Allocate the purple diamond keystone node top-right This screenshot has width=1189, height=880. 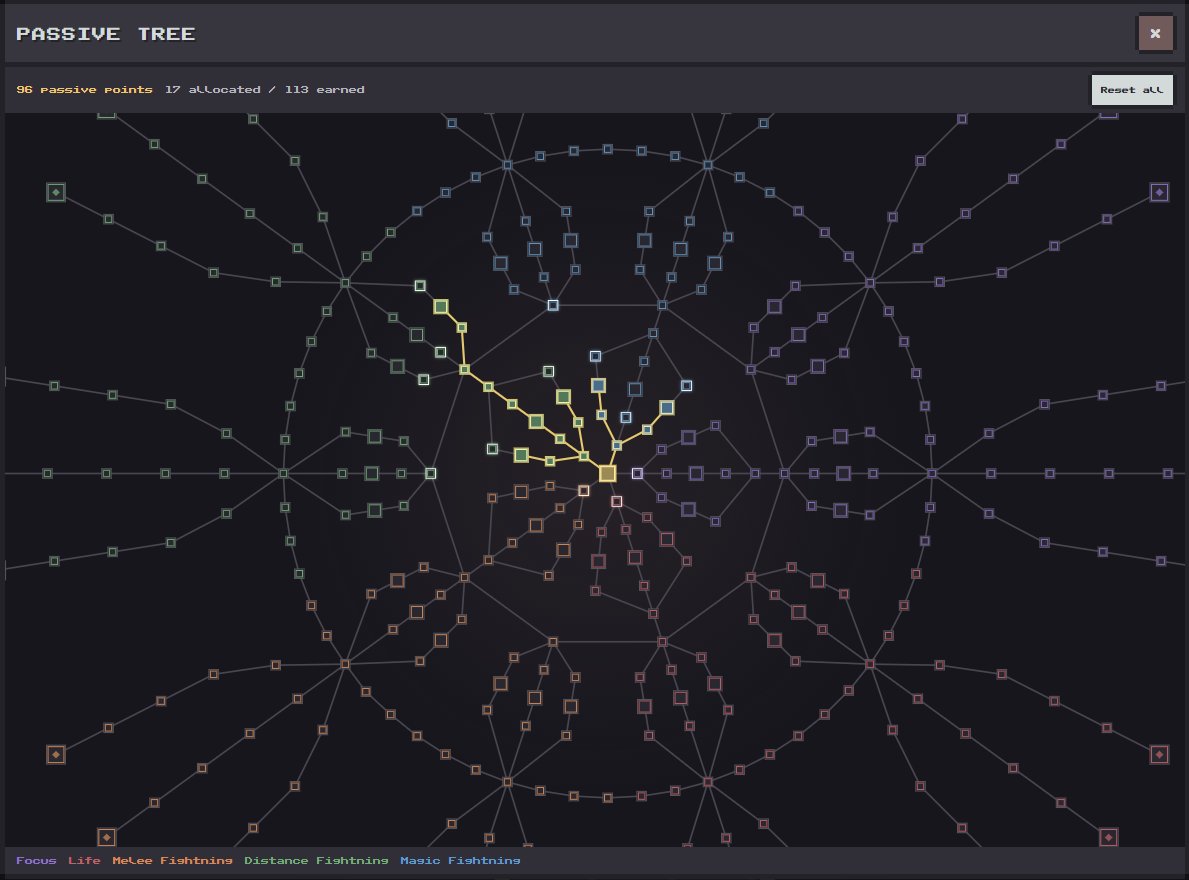1159,193
